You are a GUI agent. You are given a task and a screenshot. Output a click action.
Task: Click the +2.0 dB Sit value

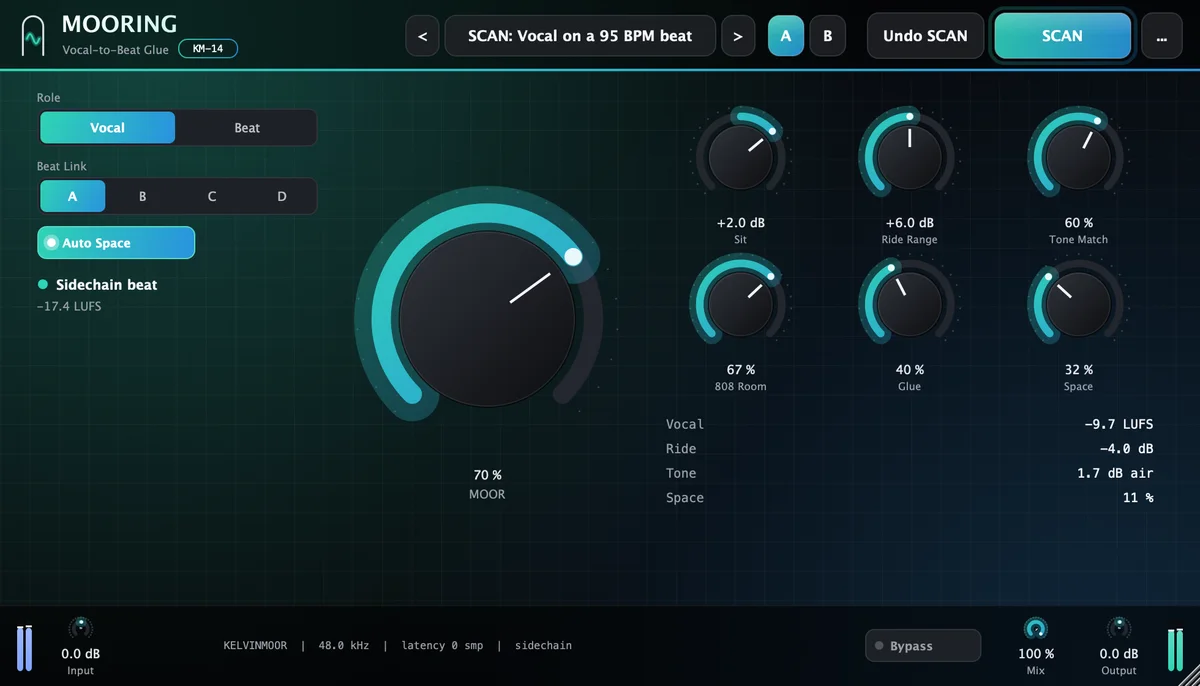coord(741,223)
